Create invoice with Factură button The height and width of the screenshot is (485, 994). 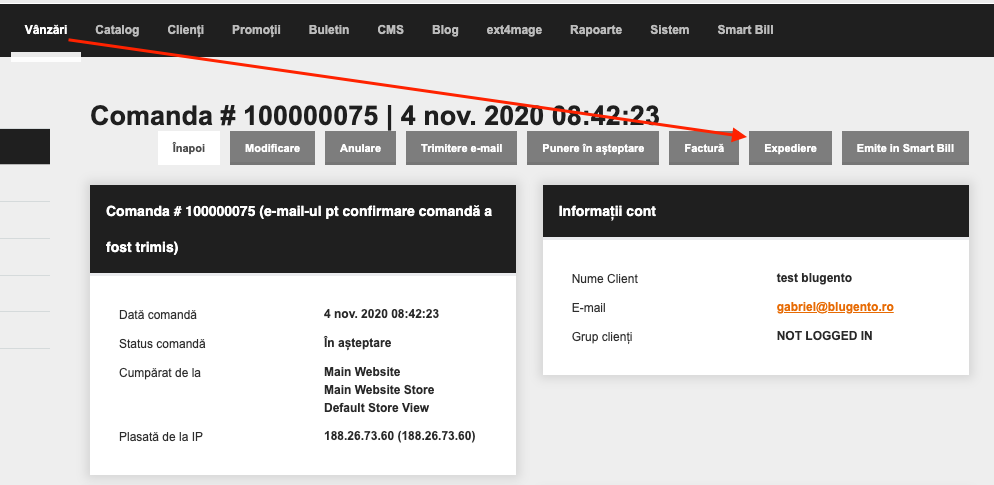(704, 148)
